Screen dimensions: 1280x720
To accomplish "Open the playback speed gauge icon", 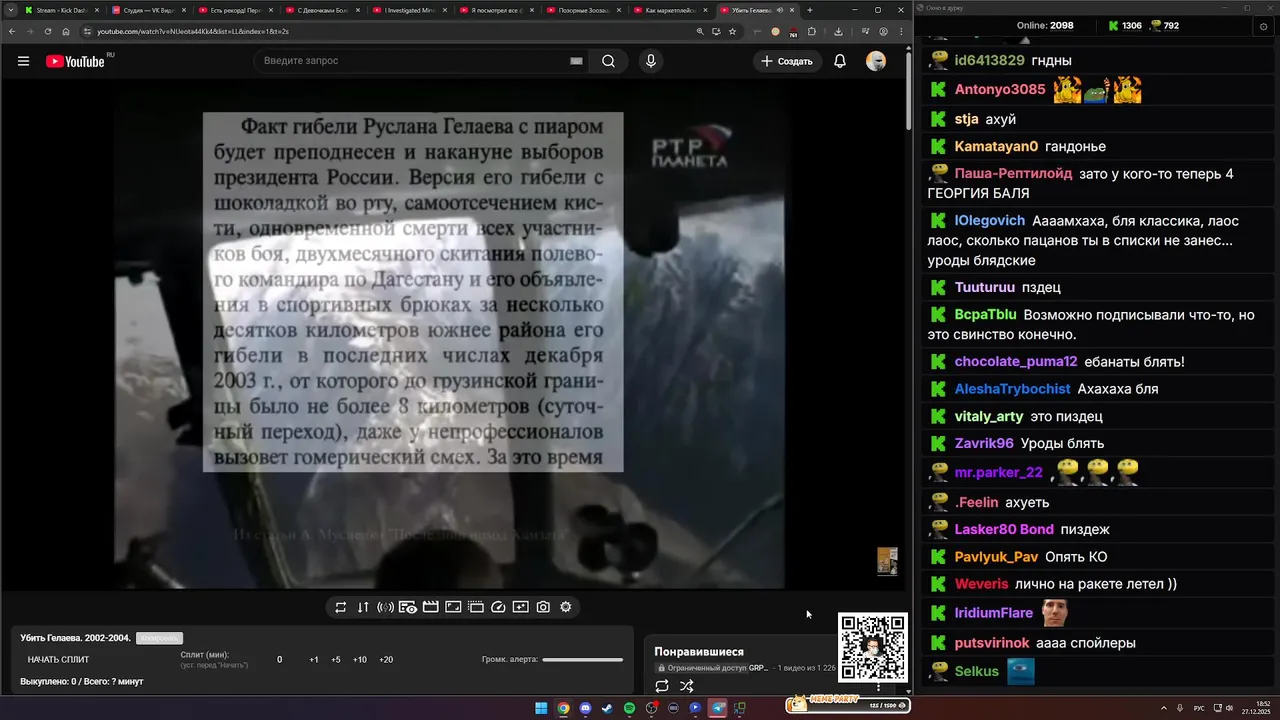I will pyautogui.click(x=498, y=607).
